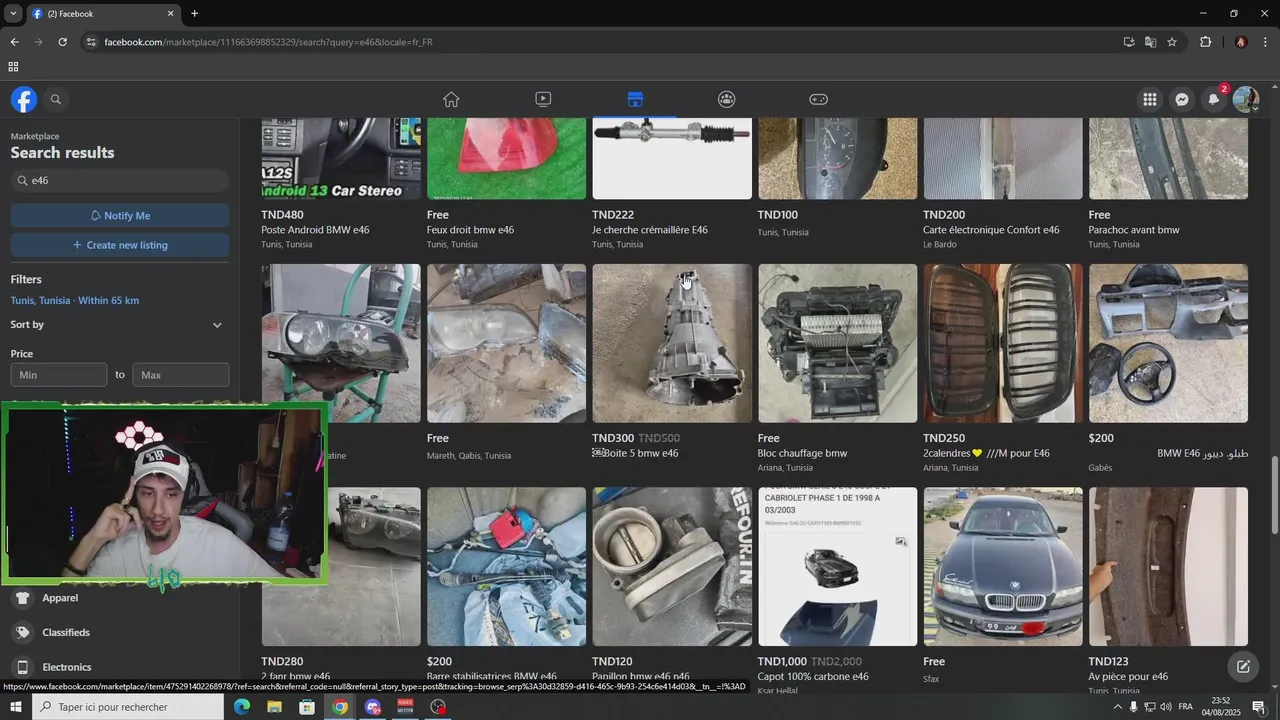Click the Marketplace search field containing e46

pyautogui.click(x=120, y=180)
